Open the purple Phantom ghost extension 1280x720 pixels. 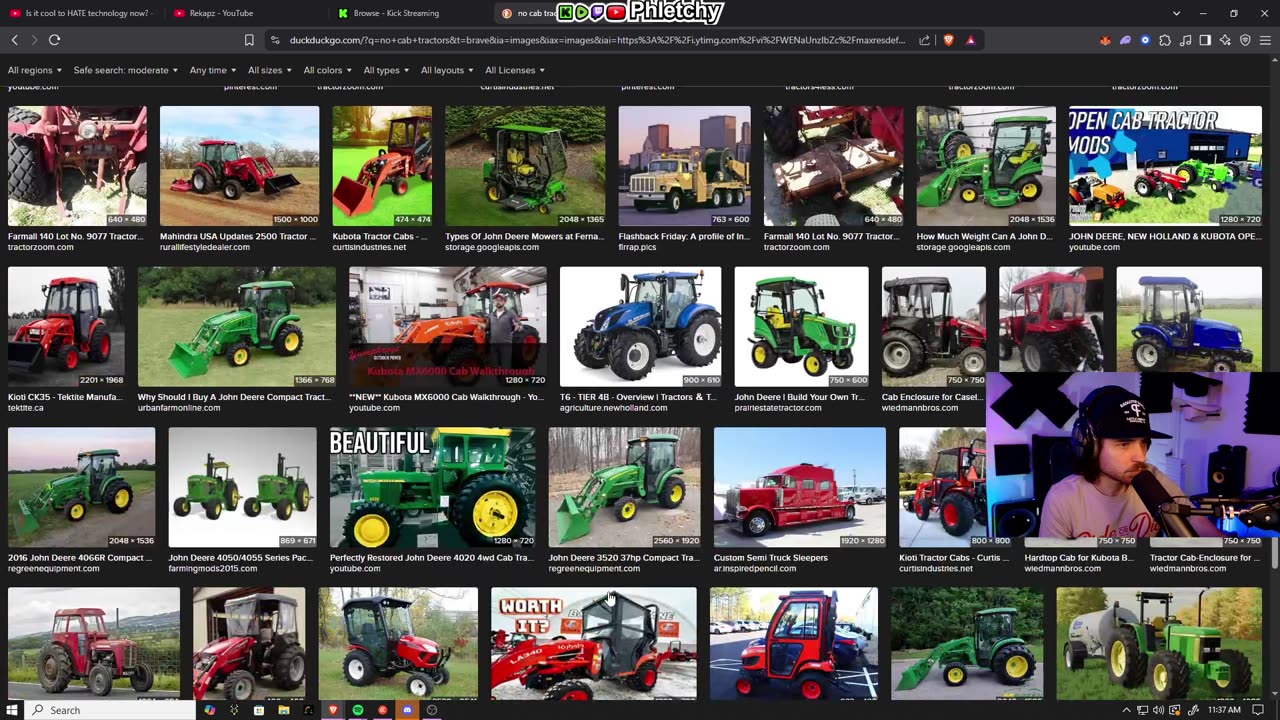1125,40
